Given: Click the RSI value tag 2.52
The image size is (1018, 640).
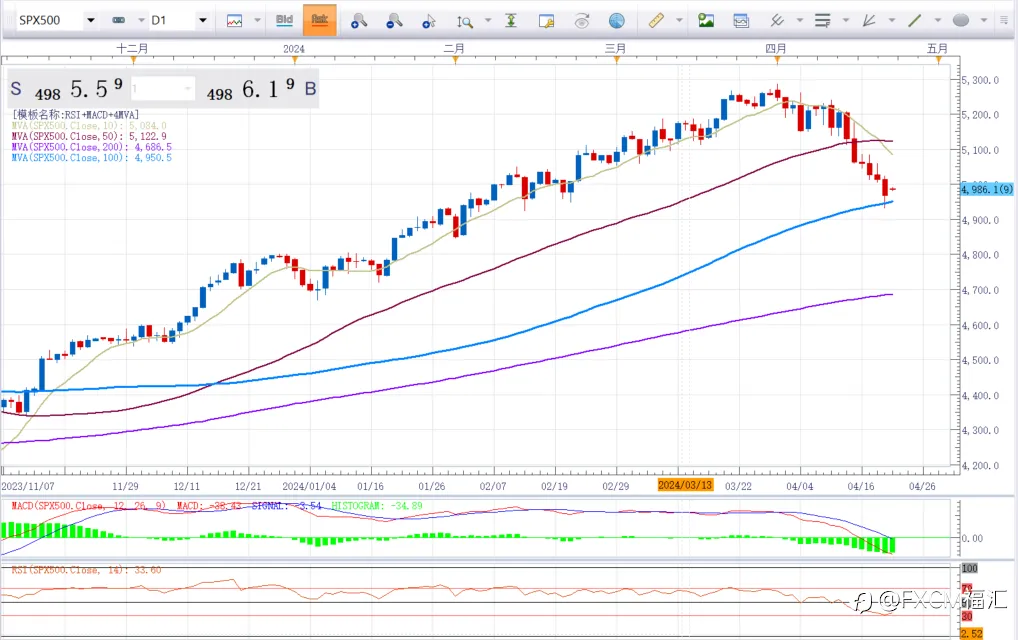Looking at the screenshot, I should [971, 634].
